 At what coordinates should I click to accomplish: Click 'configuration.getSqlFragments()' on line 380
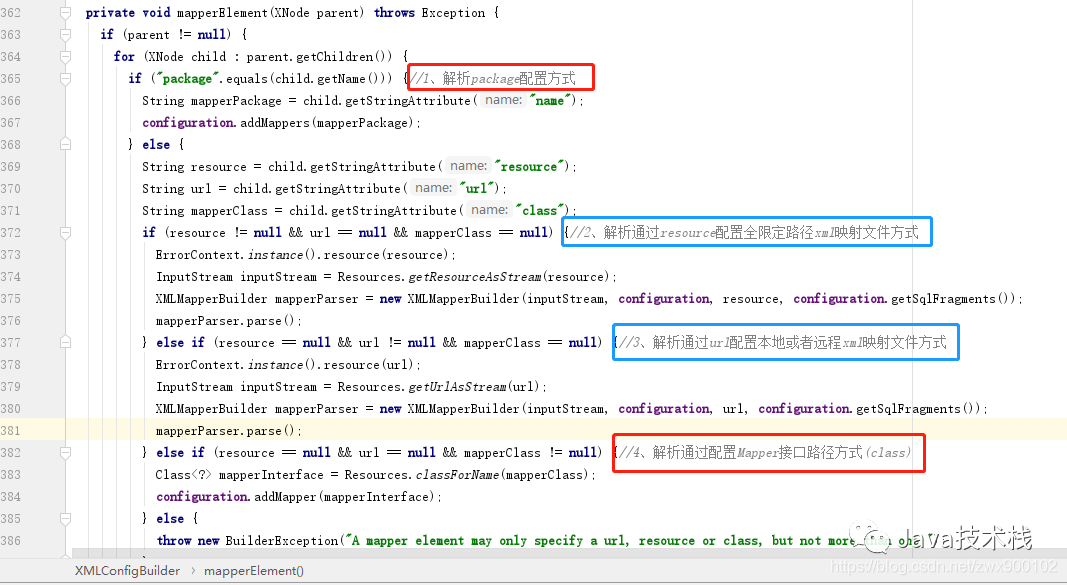pyautogui.click(x=869, y=408)
